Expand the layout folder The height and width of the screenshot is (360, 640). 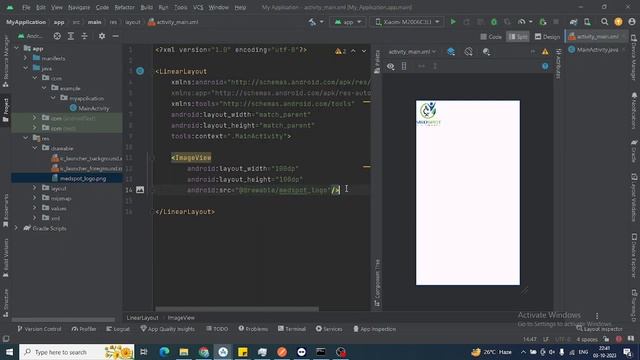click(35, 188)
